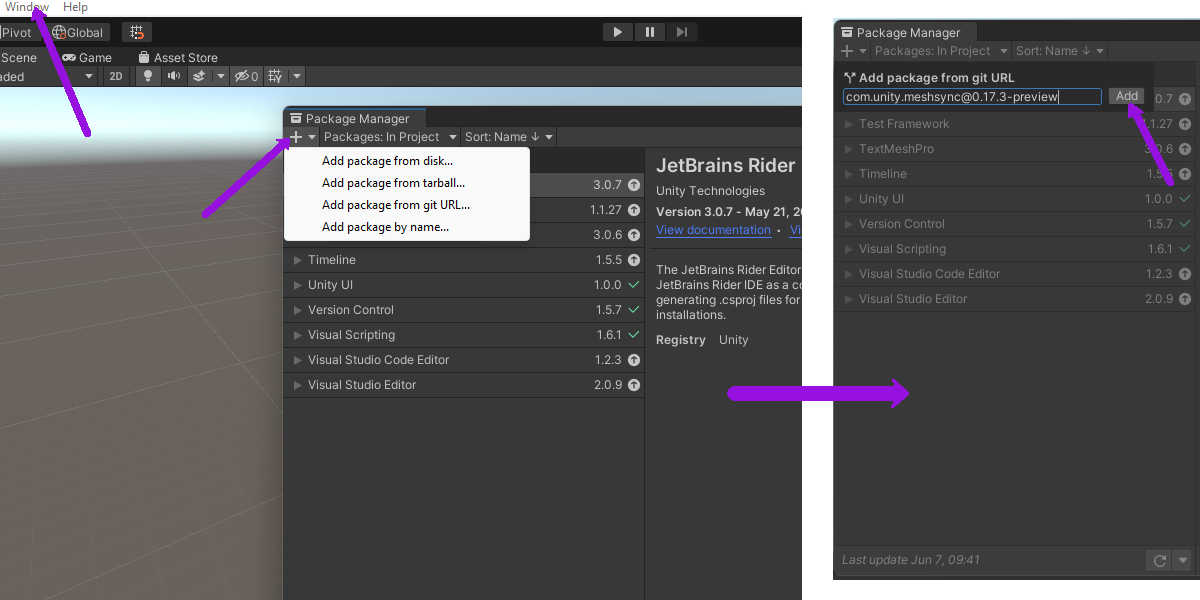Open the Window menu

pos(26,7)
